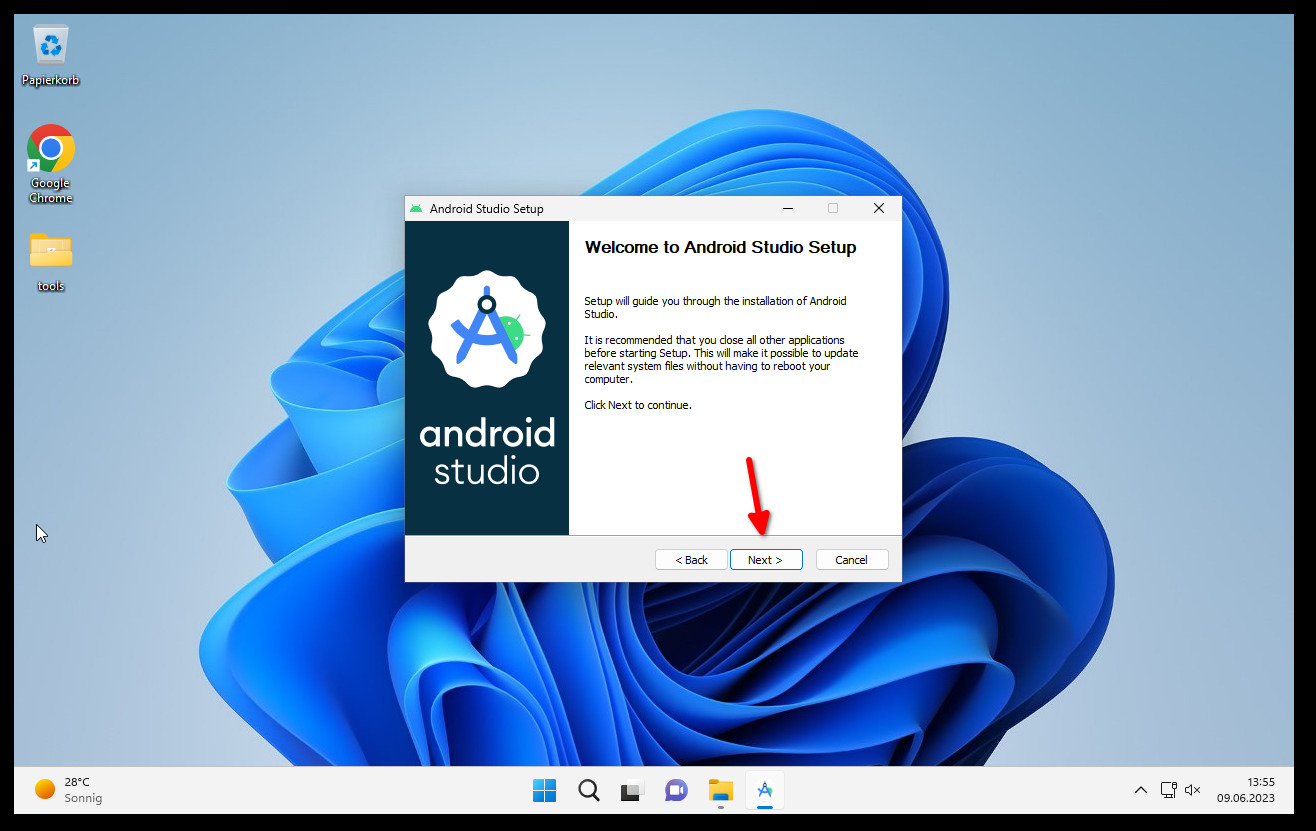The height and width of the screenshot is (831, 1316).
Task: Click 'Welcome to Android Studio Setup' heading
Action: point(720,247)
